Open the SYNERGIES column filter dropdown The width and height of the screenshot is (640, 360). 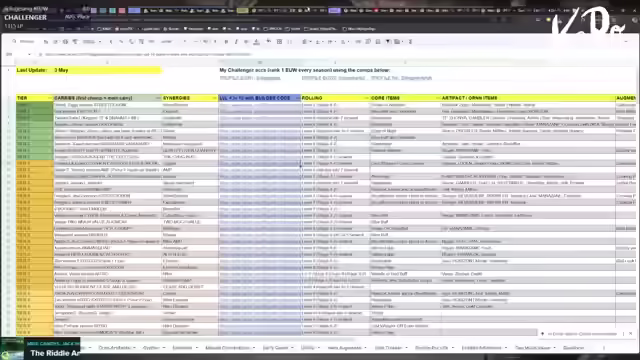point(214,98)
